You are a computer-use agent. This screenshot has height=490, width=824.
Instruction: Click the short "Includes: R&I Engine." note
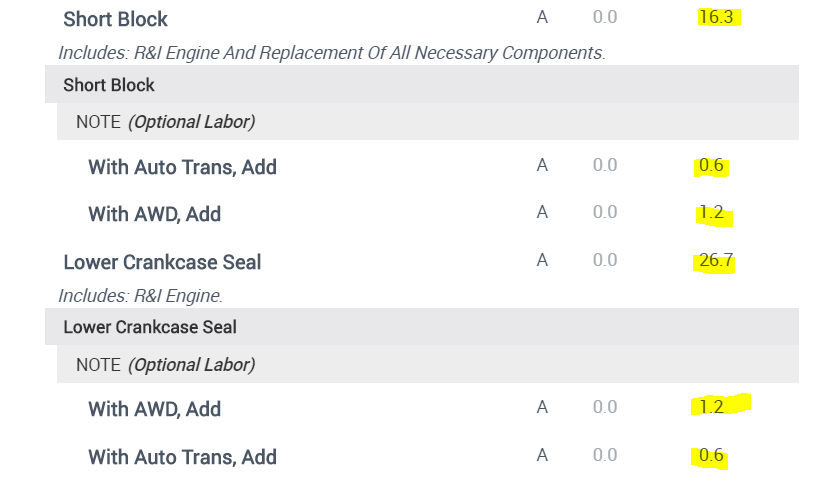pyautogui.click(x=140, y=296)
